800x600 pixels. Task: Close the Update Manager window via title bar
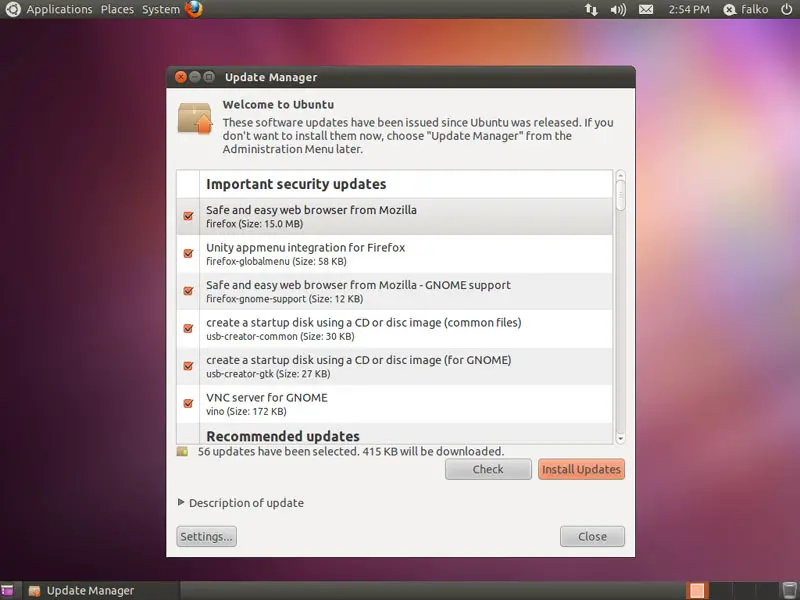click(x=181, y=77)
